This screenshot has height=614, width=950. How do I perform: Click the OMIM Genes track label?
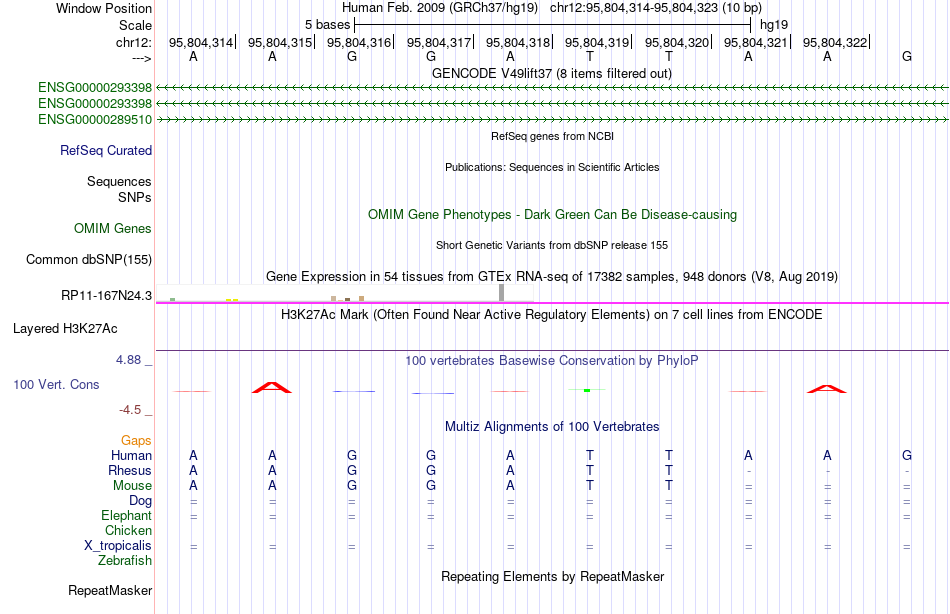[x=113, y=229]
